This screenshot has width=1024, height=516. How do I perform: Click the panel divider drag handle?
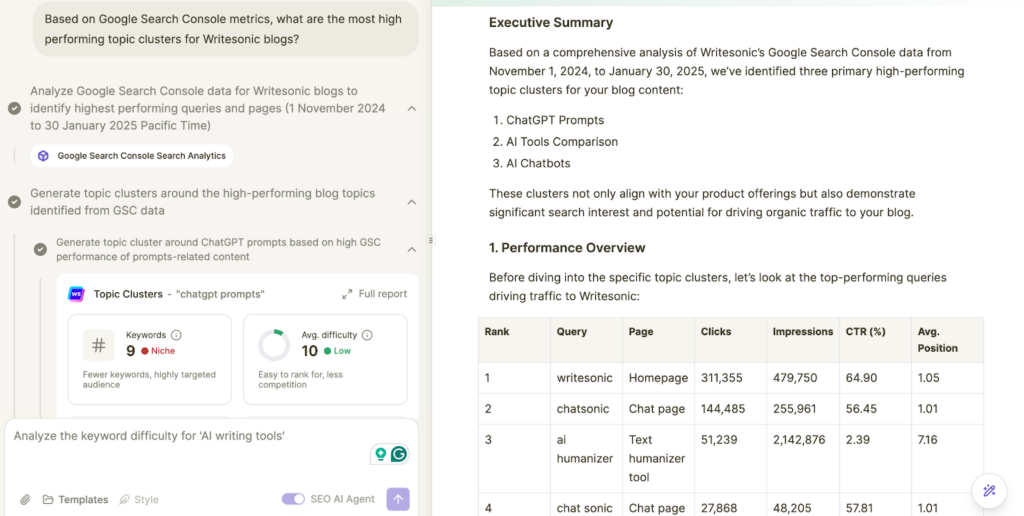tap(431, 240)
